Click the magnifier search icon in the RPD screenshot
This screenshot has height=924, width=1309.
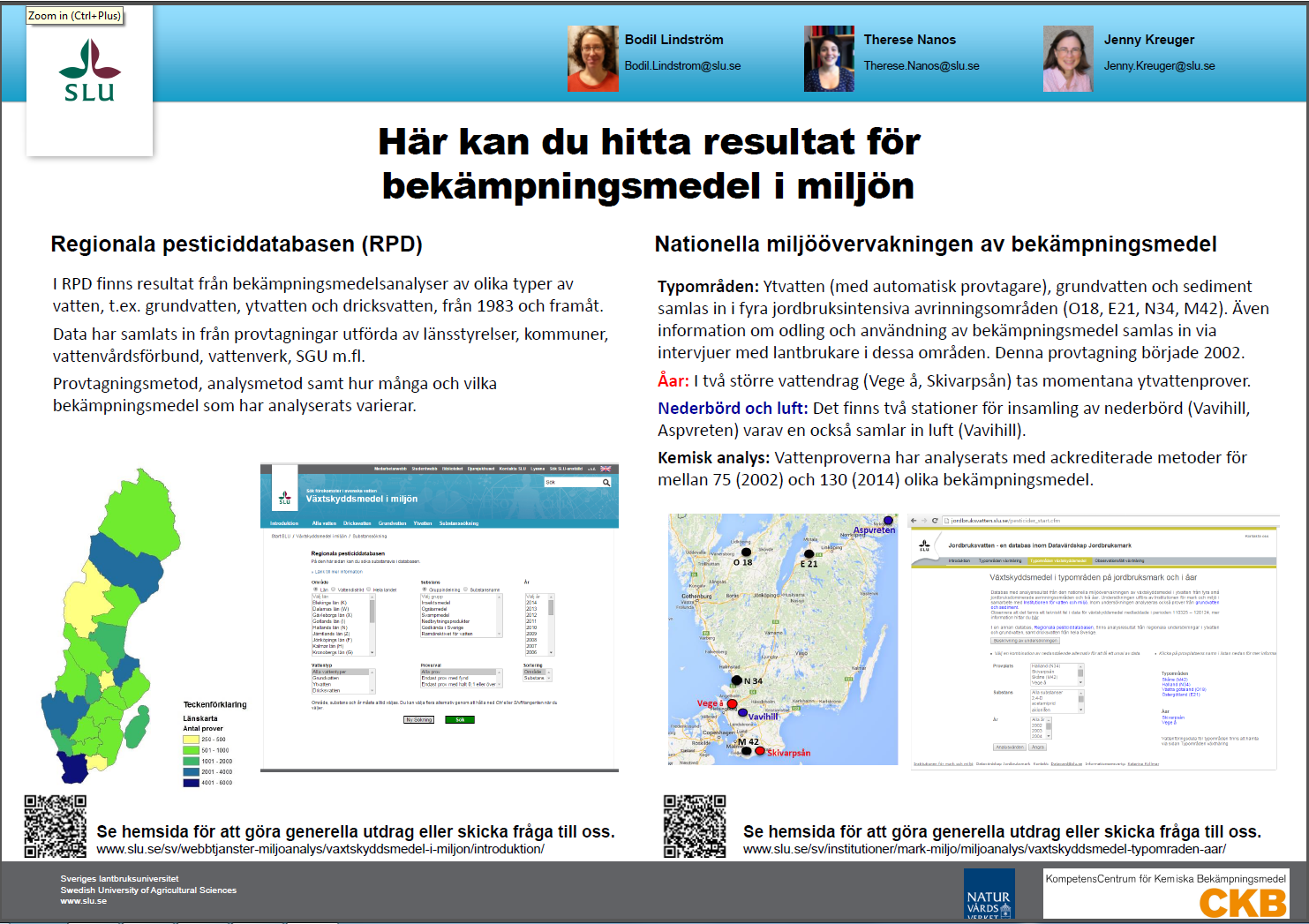606,483
